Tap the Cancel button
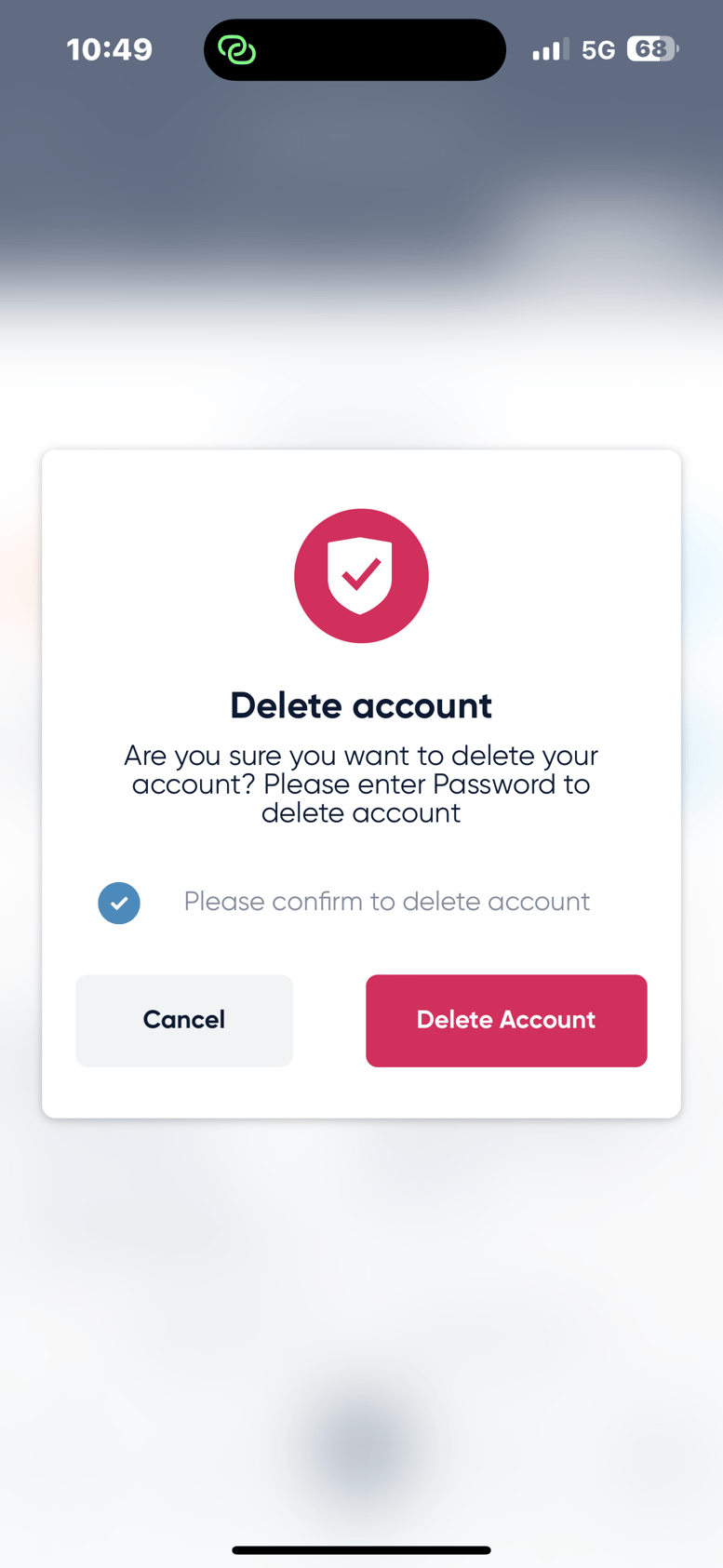 point(183,1020)
